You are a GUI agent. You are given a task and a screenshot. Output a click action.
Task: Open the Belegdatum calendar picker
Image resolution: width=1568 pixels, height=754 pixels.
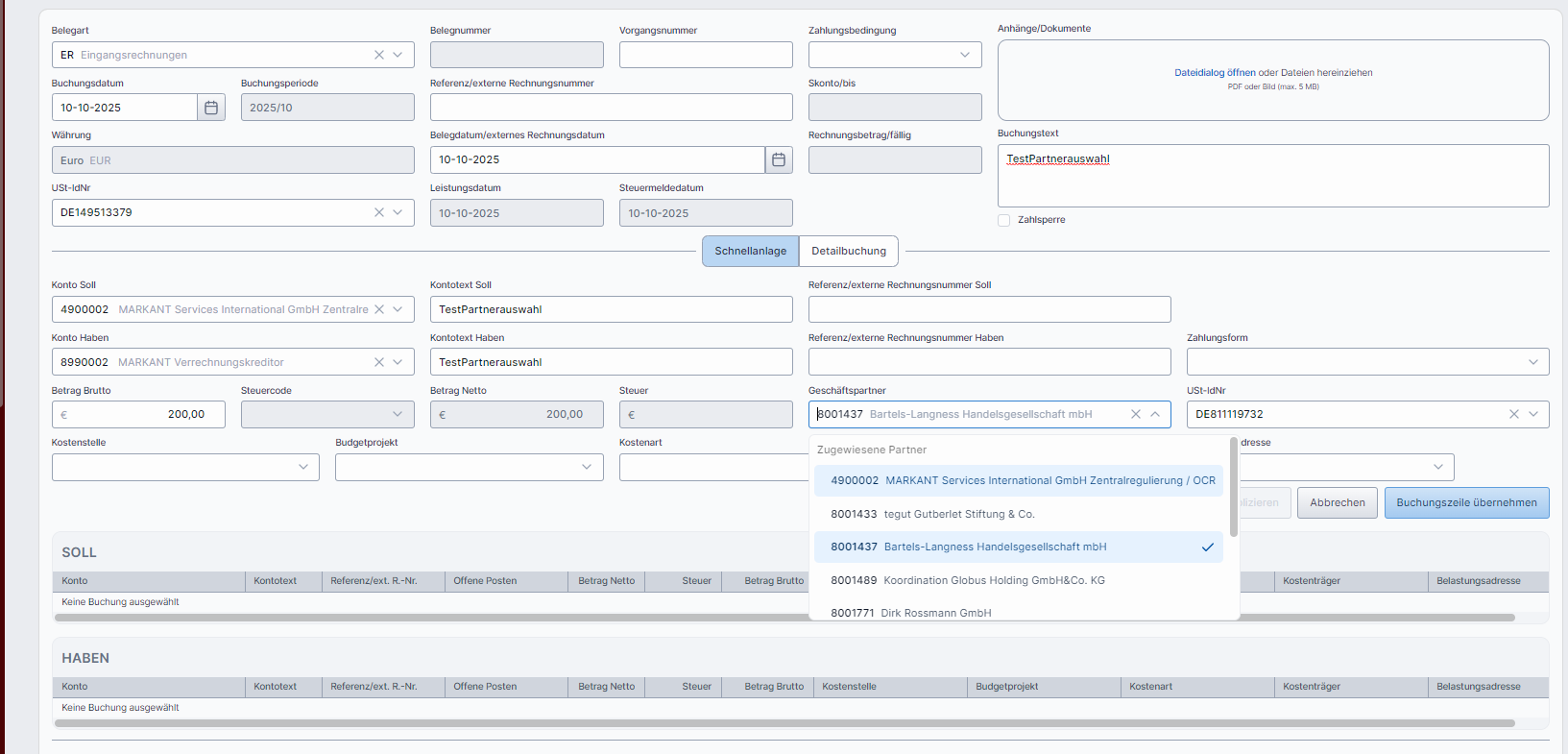point(779,160)
